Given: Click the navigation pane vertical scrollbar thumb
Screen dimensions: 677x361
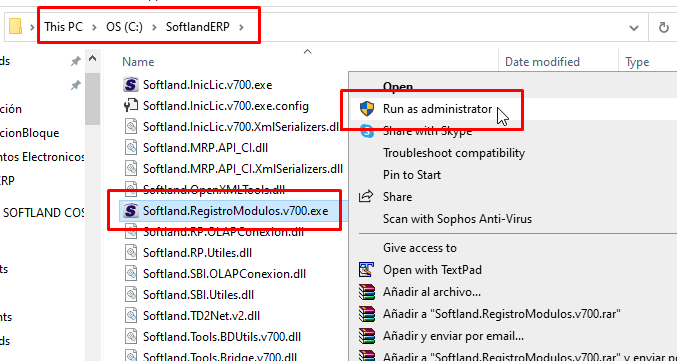Looking at the screenshot, I should pyautogui.click(x=92, y=99).
